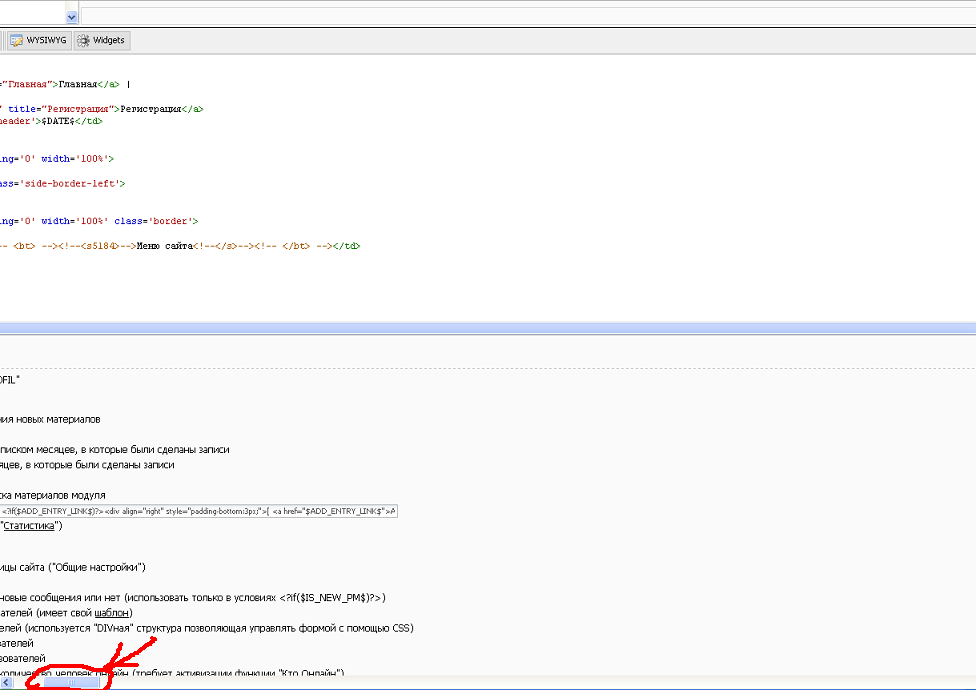The width and height of the screenshot is (976, 690).
Task: Grab the toolbar grip left of WYSIWYG
Action: coord(2,41)
